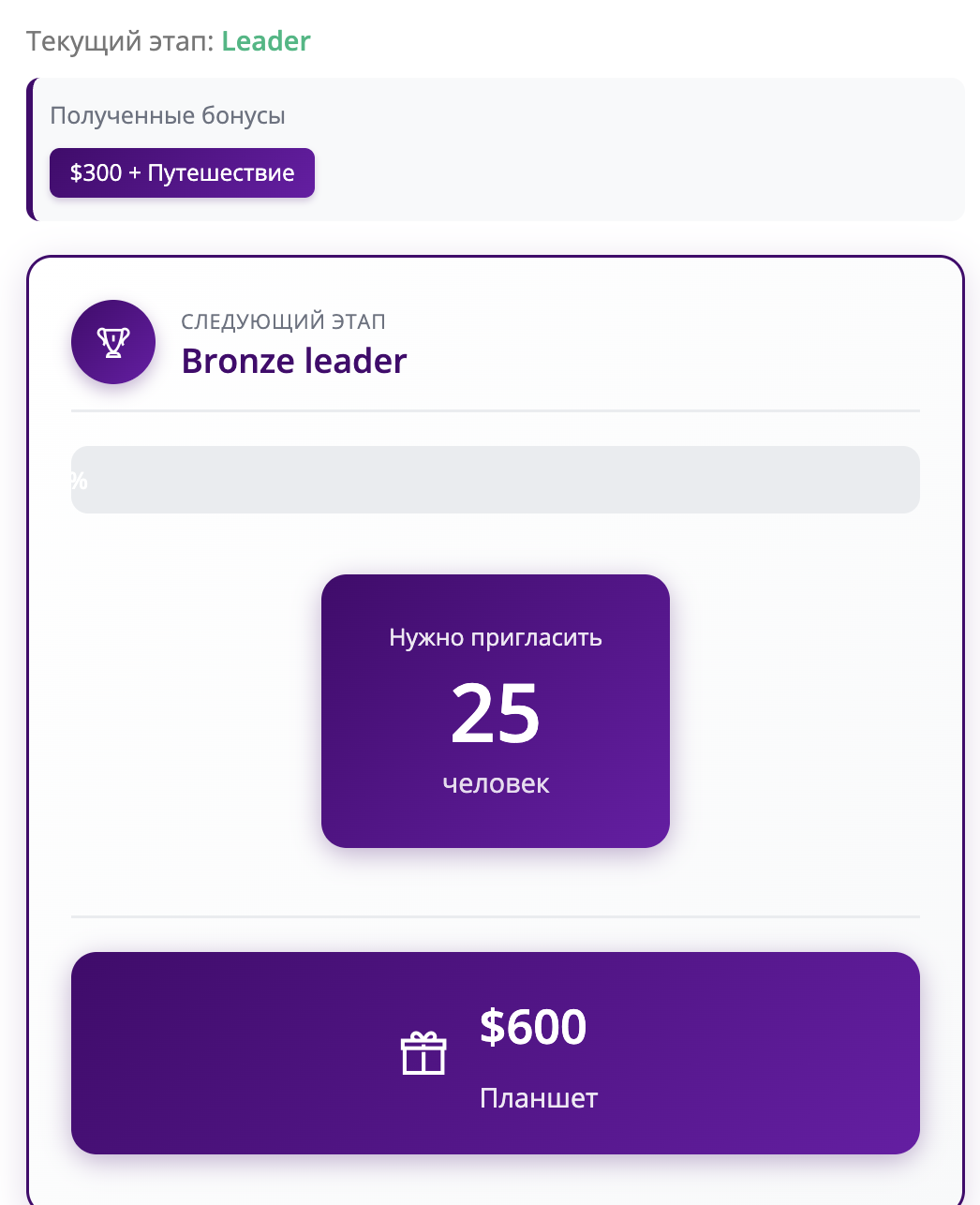Click the trophy icon circle
Viewport: 980px width, 1205px height.
point(113,342)
